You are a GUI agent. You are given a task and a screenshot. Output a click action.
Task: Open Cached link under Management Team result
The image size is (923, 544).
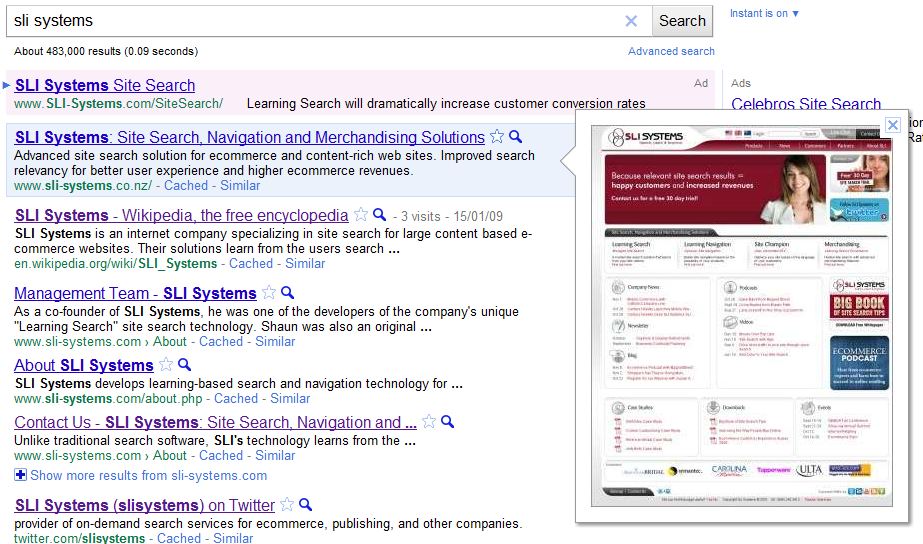[221, 341]
